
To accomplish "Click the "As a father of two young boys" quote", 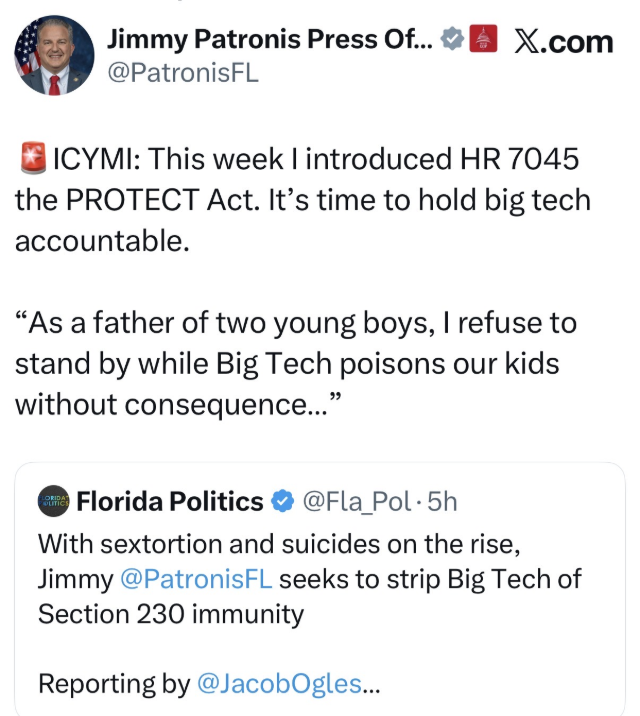I will 220,324.
